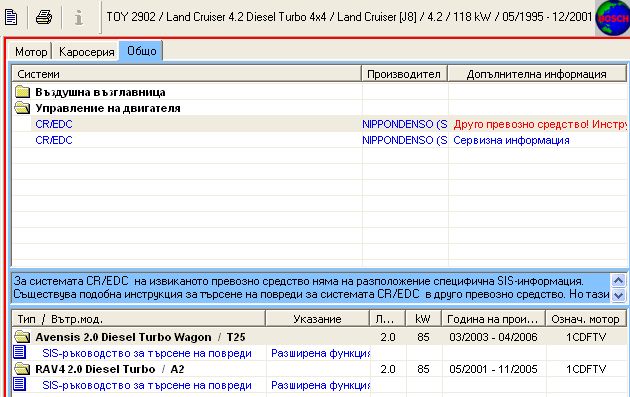Select RAV4 2.0 Diesel Turbo row
The image size is (630, 397).
tap(319, 369)
